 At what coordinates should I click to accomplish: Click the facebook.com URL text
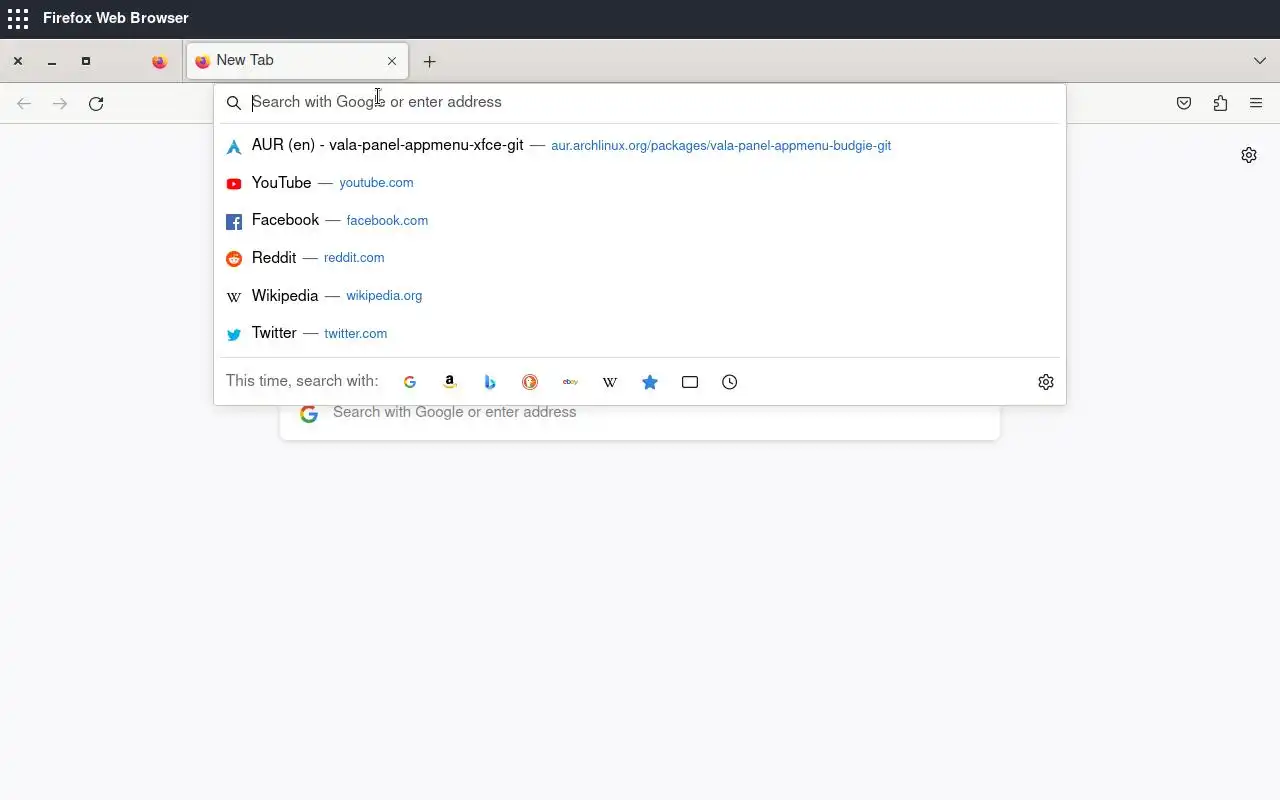tap(387, 221)
